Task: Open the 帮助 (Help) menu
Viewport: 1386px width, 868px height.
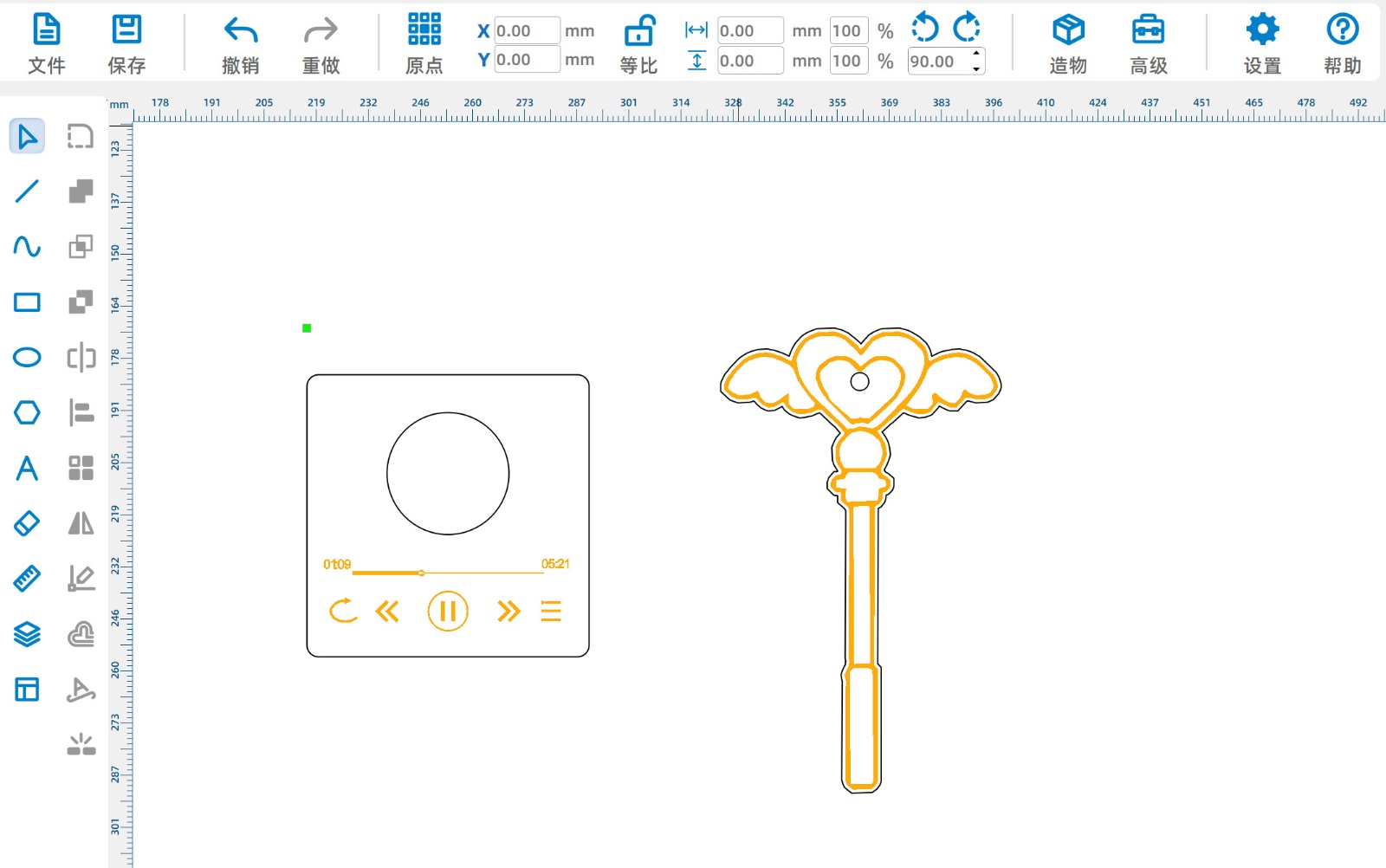Action: pos(1343,43)
